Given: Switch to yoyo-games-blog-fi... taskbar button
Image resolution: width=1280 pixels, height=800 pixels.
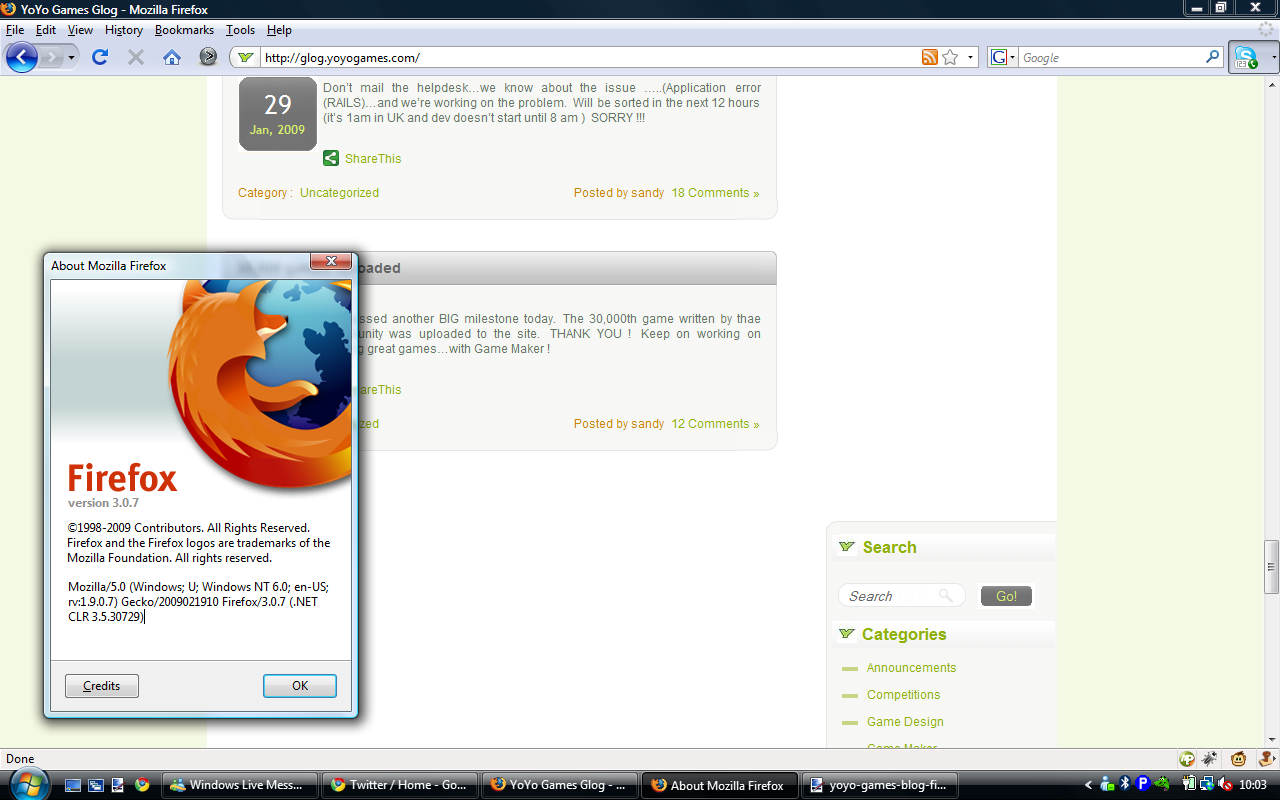Looking at the screenshot, I should (881, 785).
